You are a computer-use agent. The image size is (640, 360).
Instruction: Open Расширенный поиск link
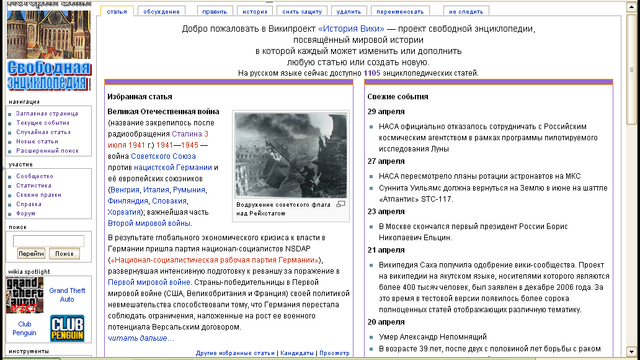tap(47, 151)
